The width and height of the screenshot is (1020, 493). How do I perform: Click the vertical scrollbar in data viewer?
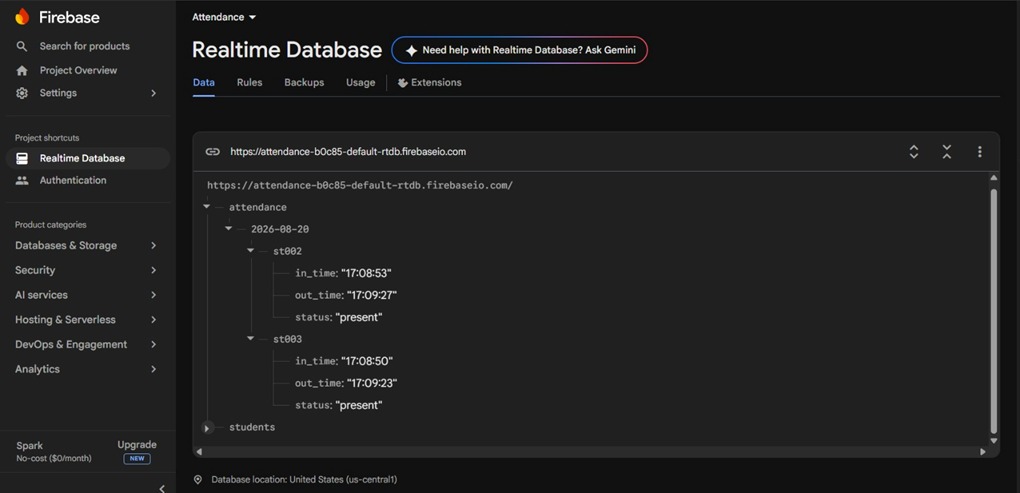[993, 311]
